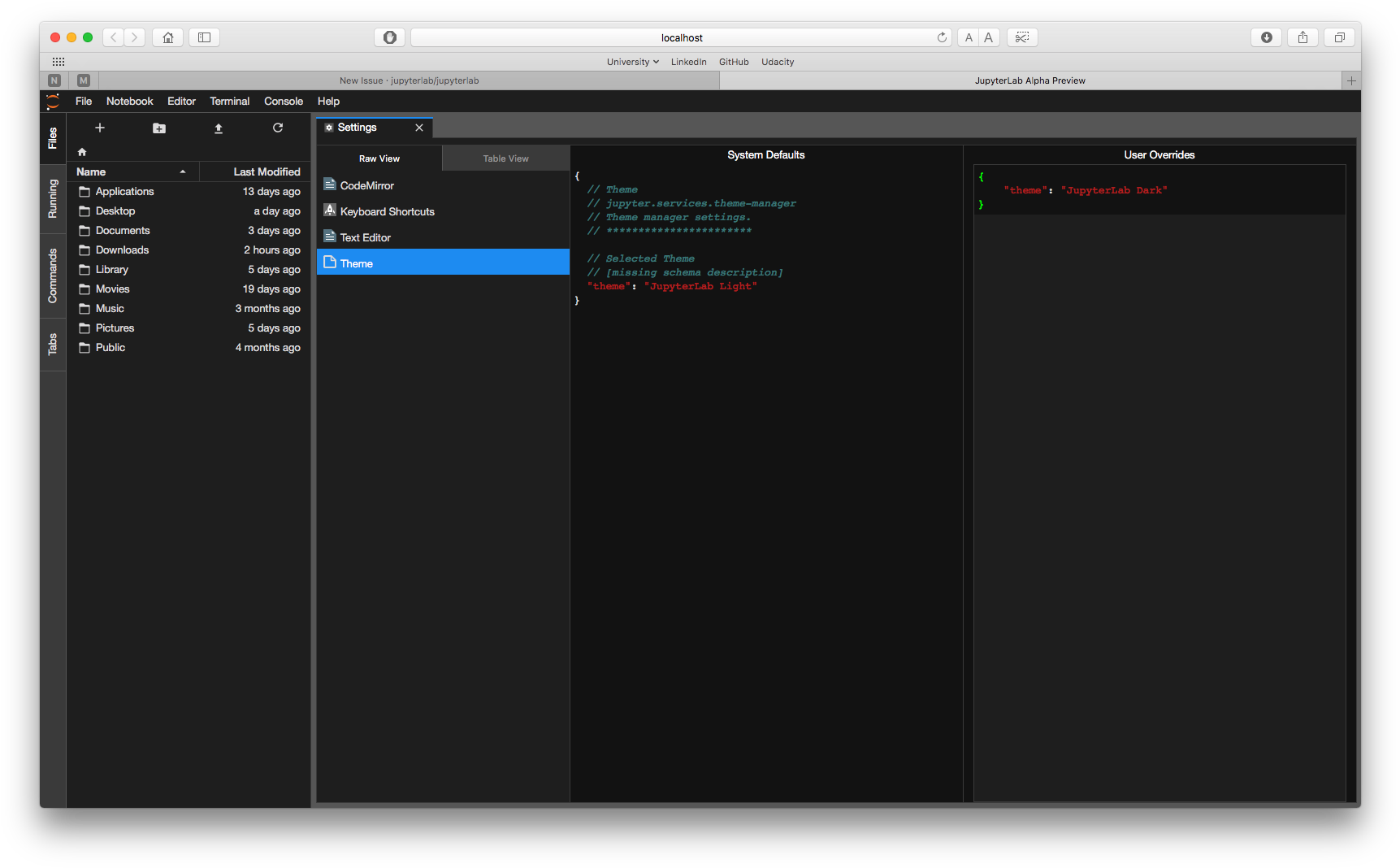Create a new launcher with the plus icon
Viewport: 1400px width, 868px height.
99,128
